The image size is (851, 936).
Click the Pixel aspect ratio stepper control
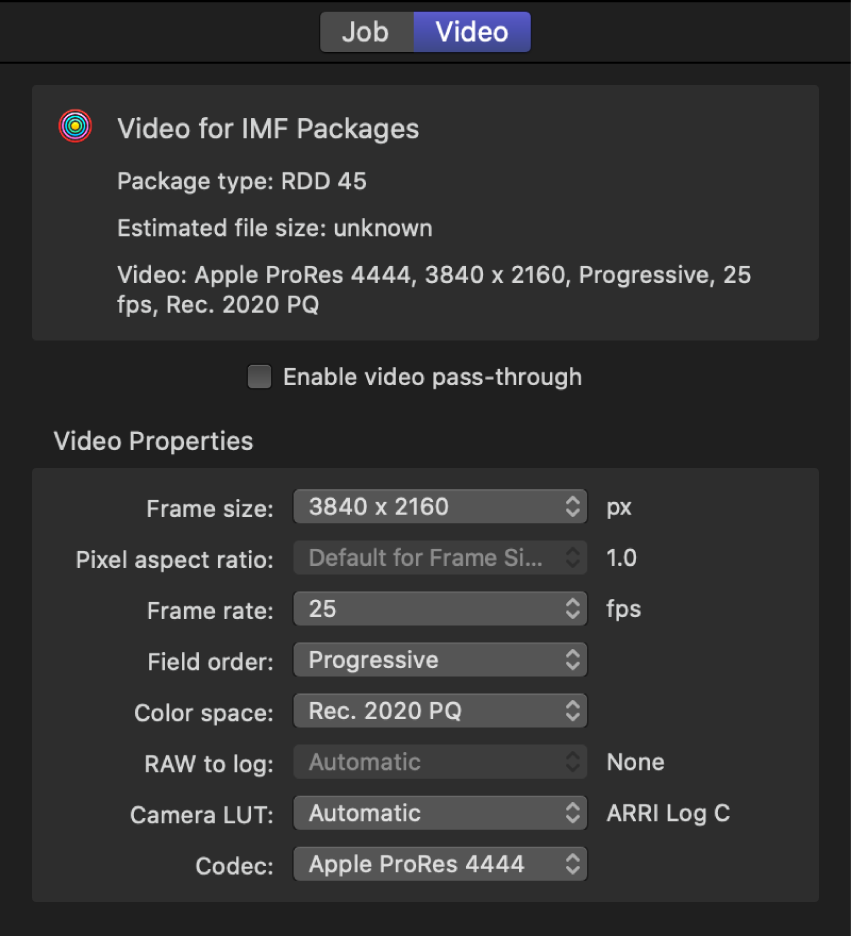[x=575, y=558]
